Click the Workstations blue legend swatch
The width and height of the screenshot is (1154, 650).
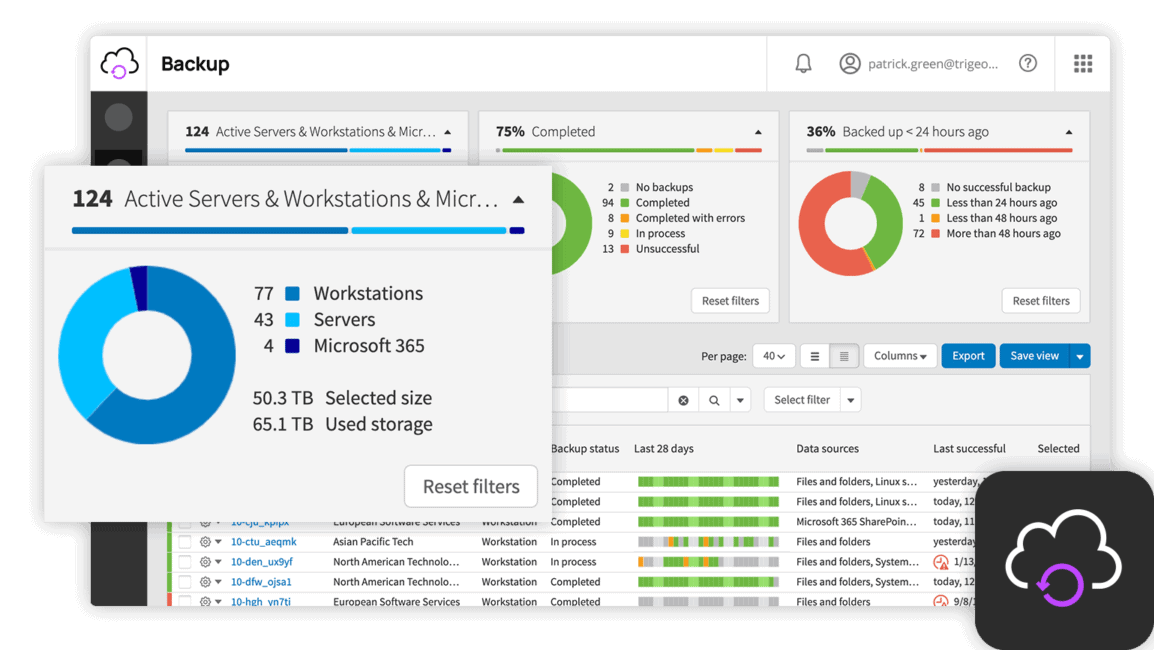[292, 294]
